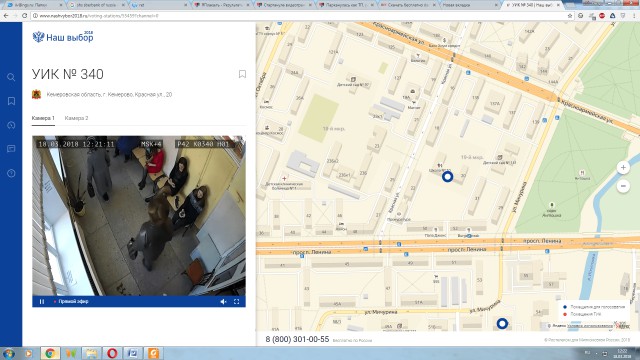
Task: Click the red adblock extension icon
Action: tap(602, 16)
